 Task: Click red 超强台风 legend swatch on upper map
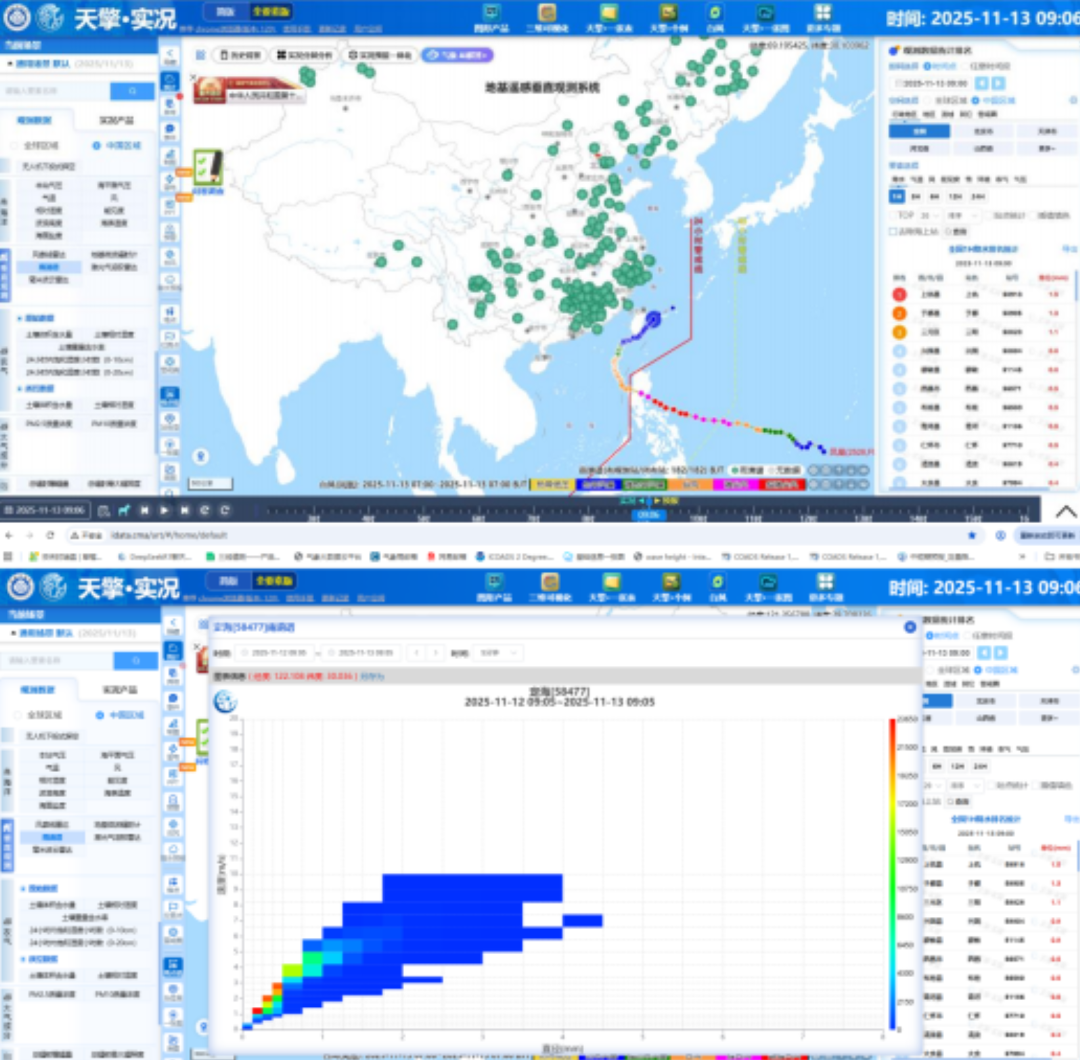click(x=781, y=485)
